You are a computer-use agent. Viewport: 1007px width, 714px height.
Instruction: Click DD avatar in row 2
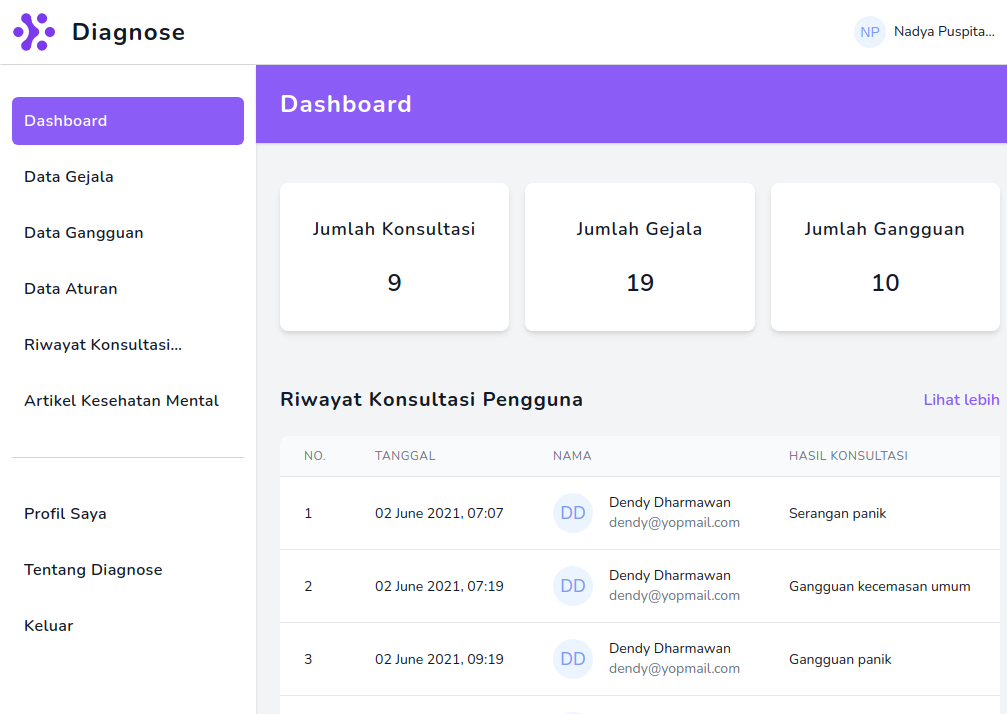tap(573, 586)
